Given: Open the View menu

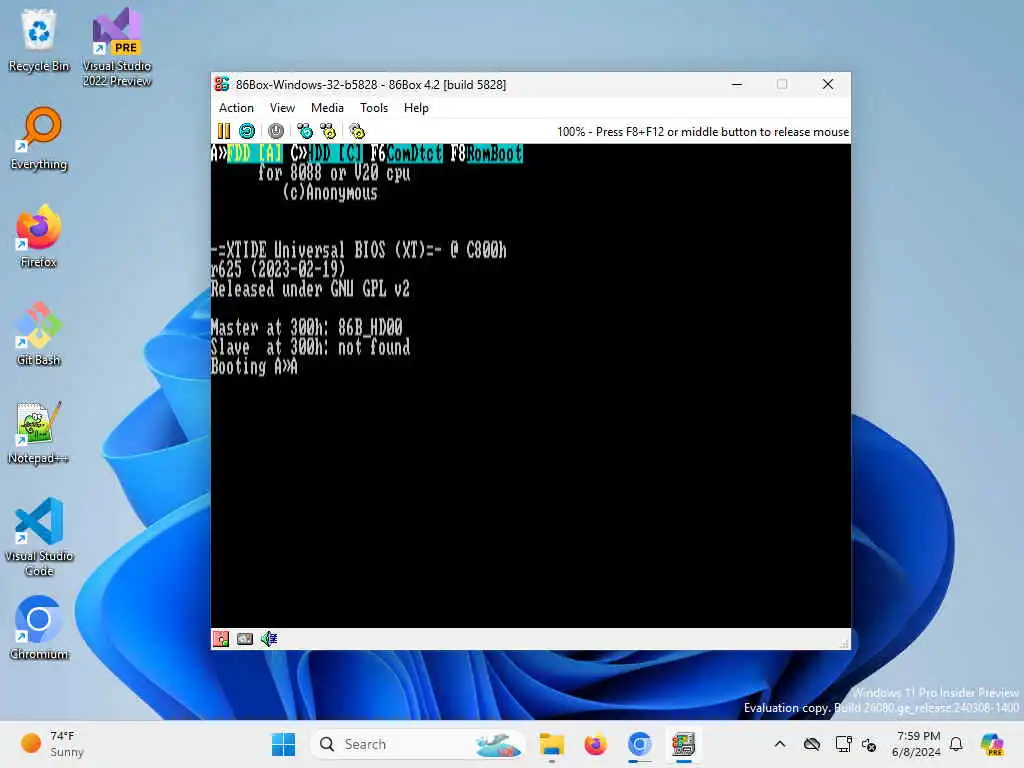Looking at the screenshot, I should [x=283, y=108].
